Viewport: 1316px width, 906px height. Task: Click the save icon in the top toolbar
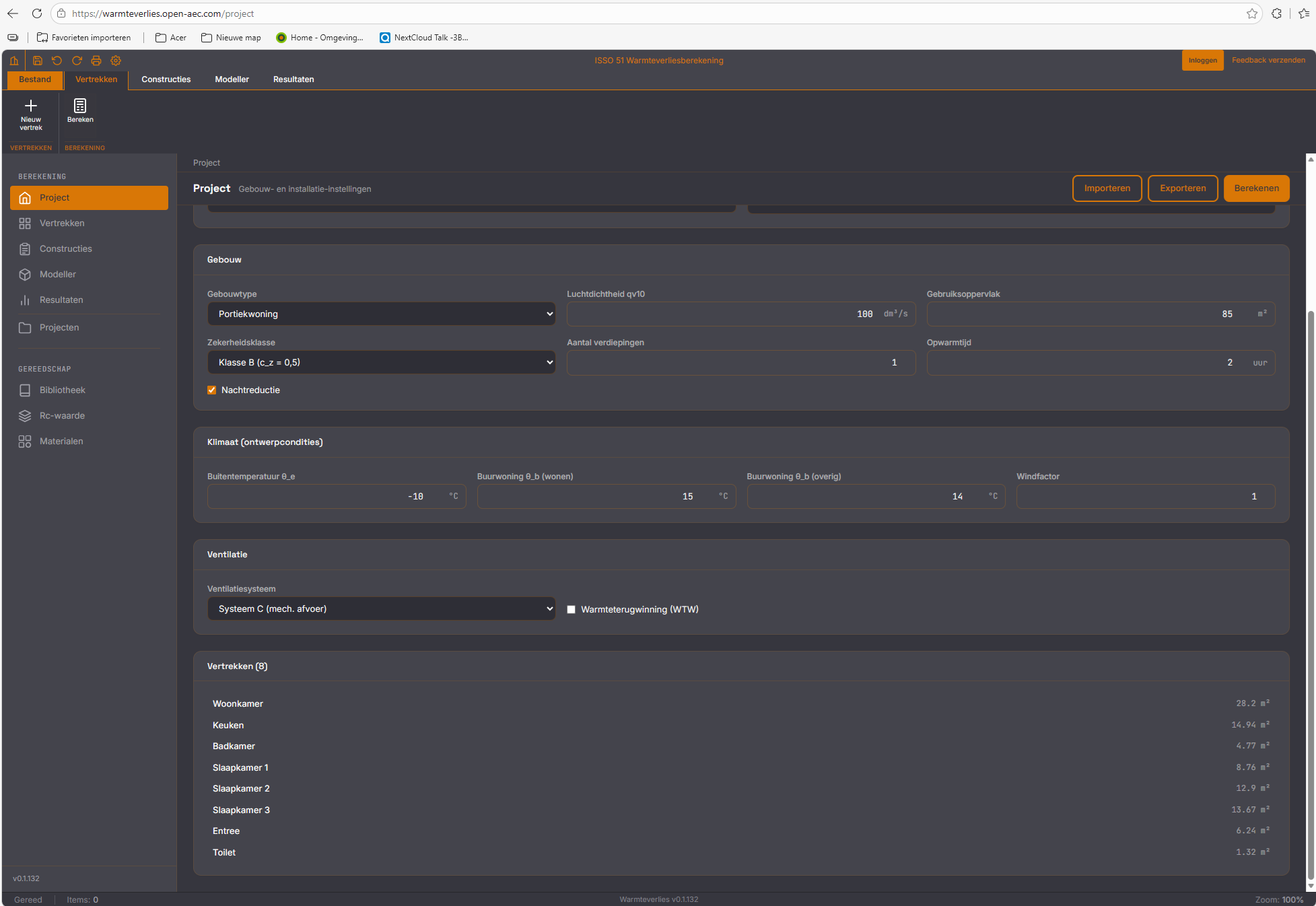[38, 61]
